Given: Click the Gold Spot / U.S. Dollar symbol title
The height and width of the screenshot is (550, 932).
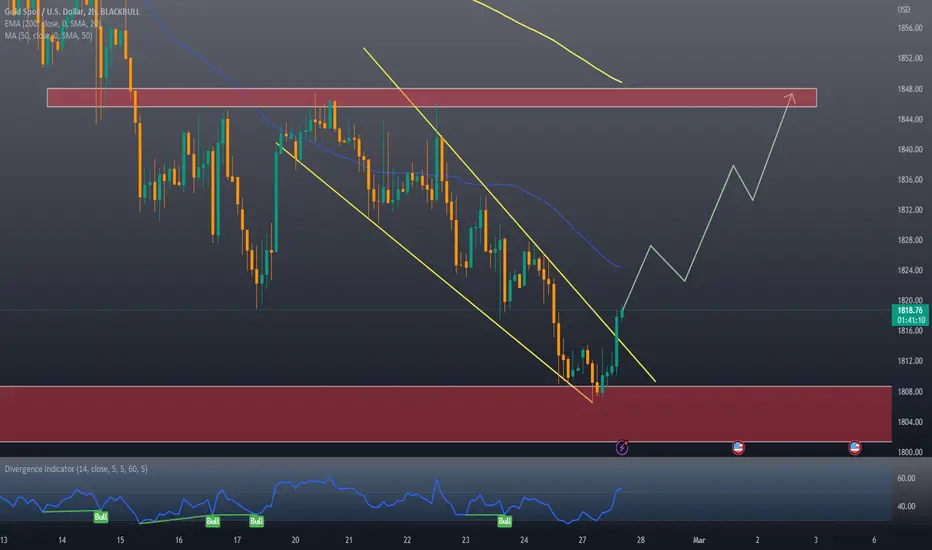Looking at the screenshot, I should click(x=72, y=11).
